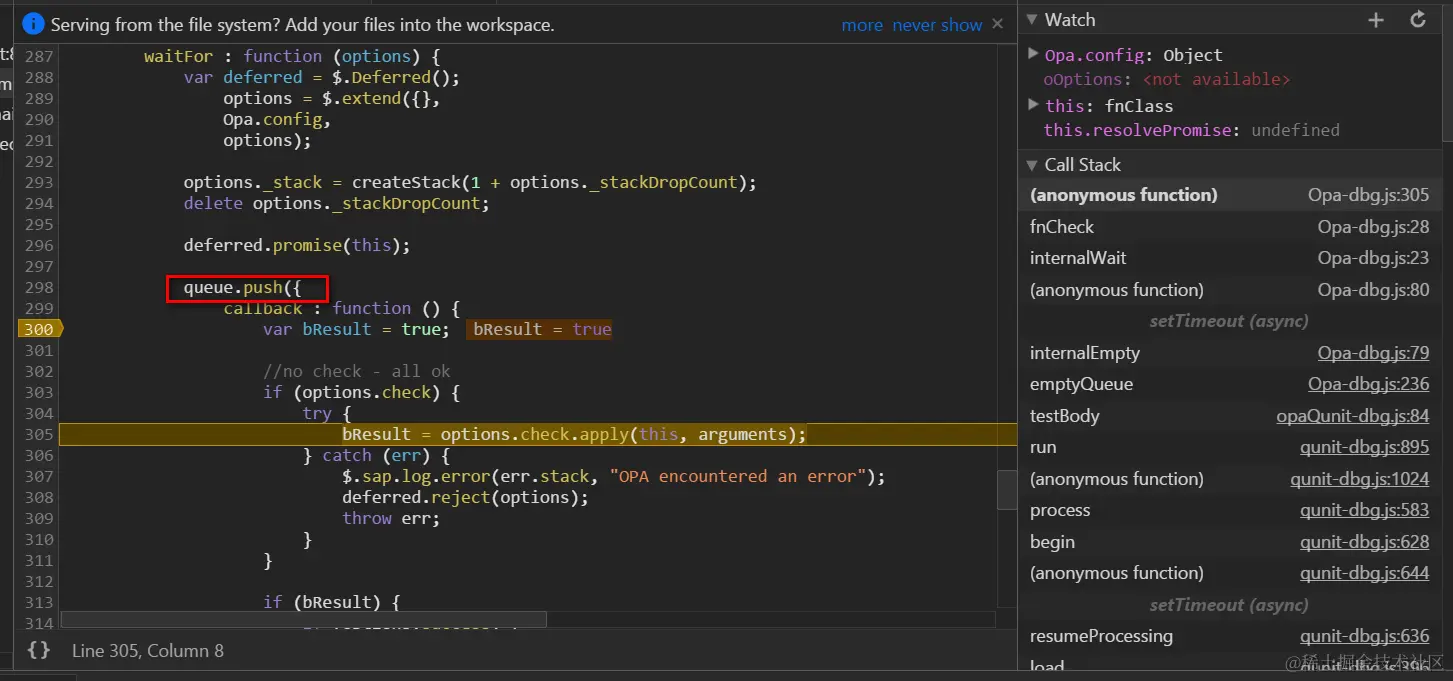Collapse the Watch section
Screen dimensions: 1453x681
pyautogui.click(x=1032, y=20)
